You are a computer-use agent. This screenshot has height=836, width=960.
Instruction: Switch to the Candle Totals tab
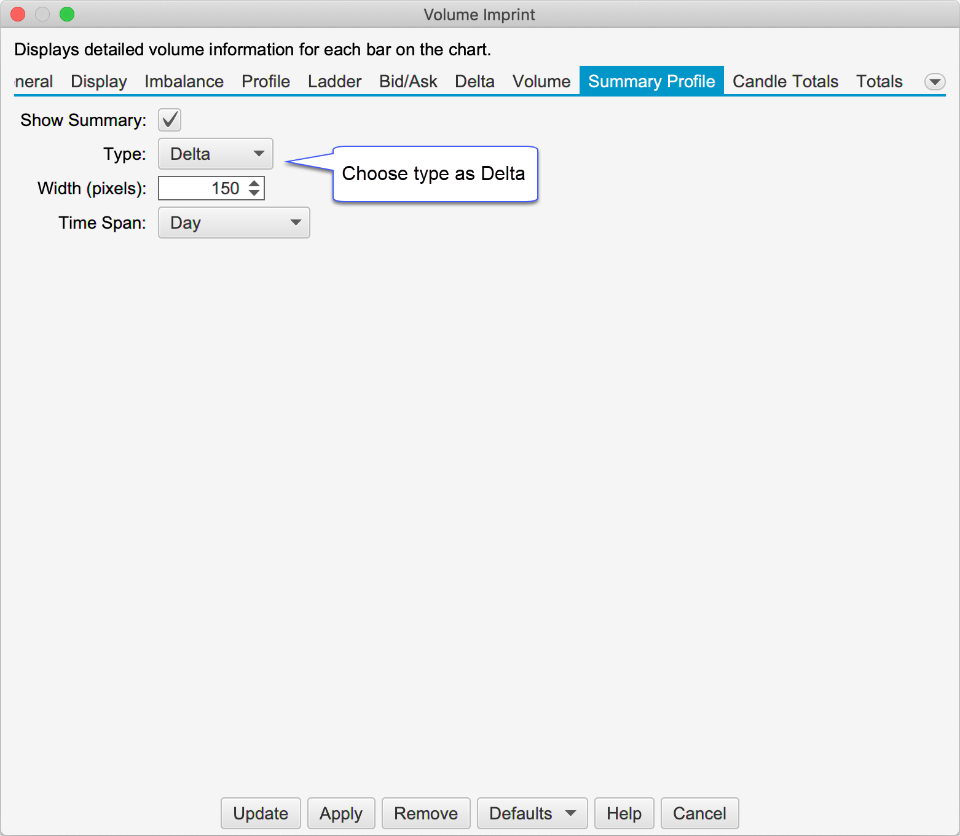pyautogui.click(x=785, y=82)
